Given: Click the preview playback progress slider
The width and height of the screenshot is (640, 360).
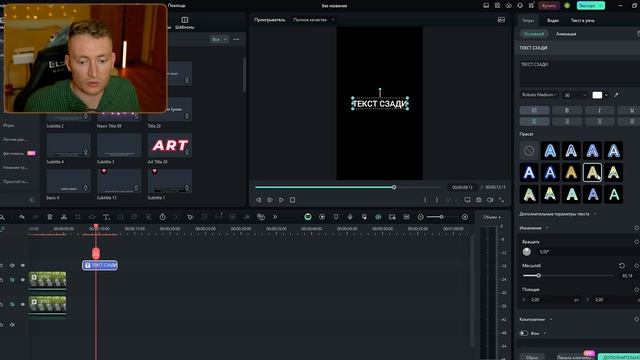Looking at the screenshot, I should [347, 187].
